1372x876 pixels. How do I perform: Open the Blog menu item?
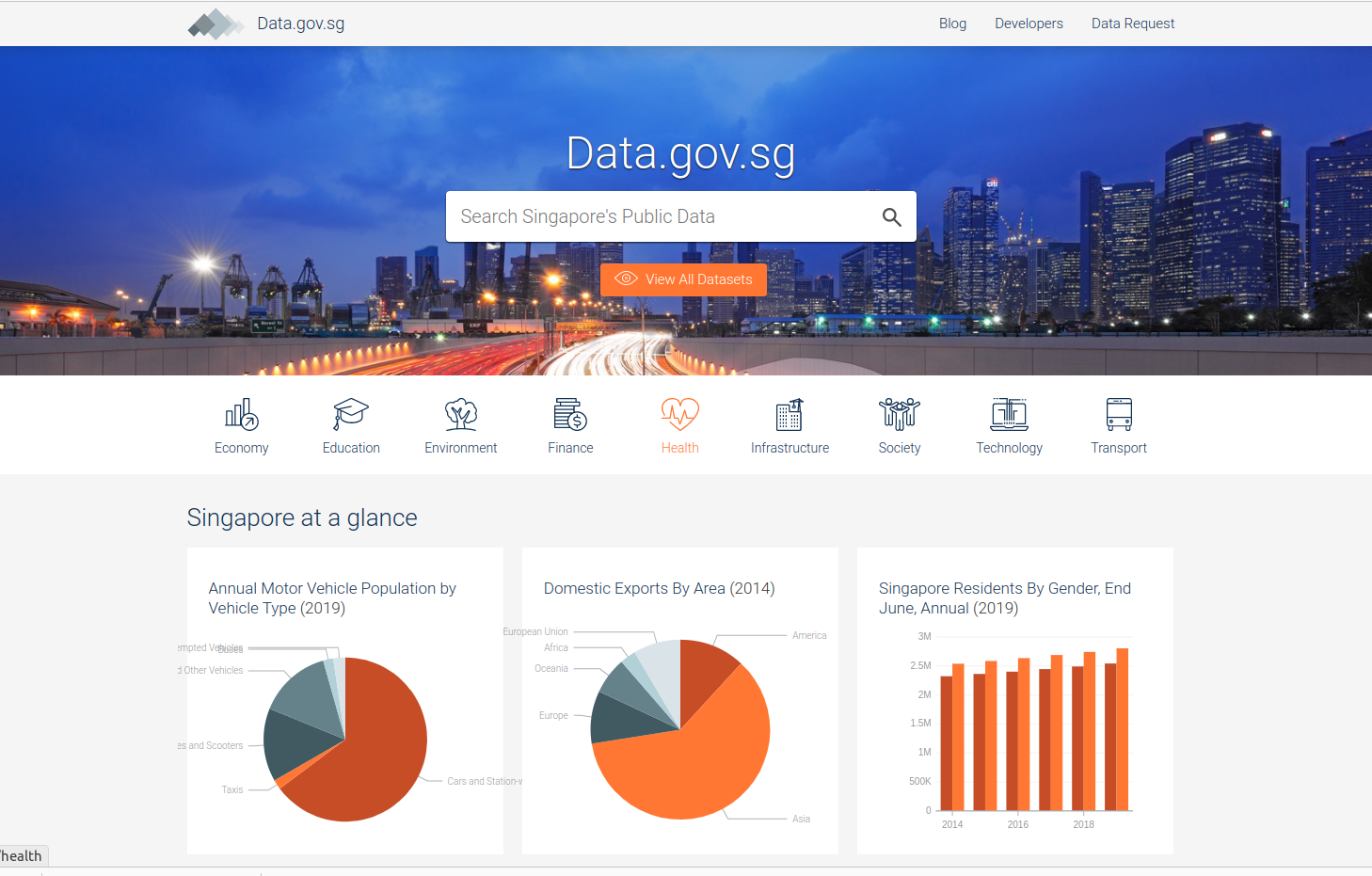click(952, 24)
